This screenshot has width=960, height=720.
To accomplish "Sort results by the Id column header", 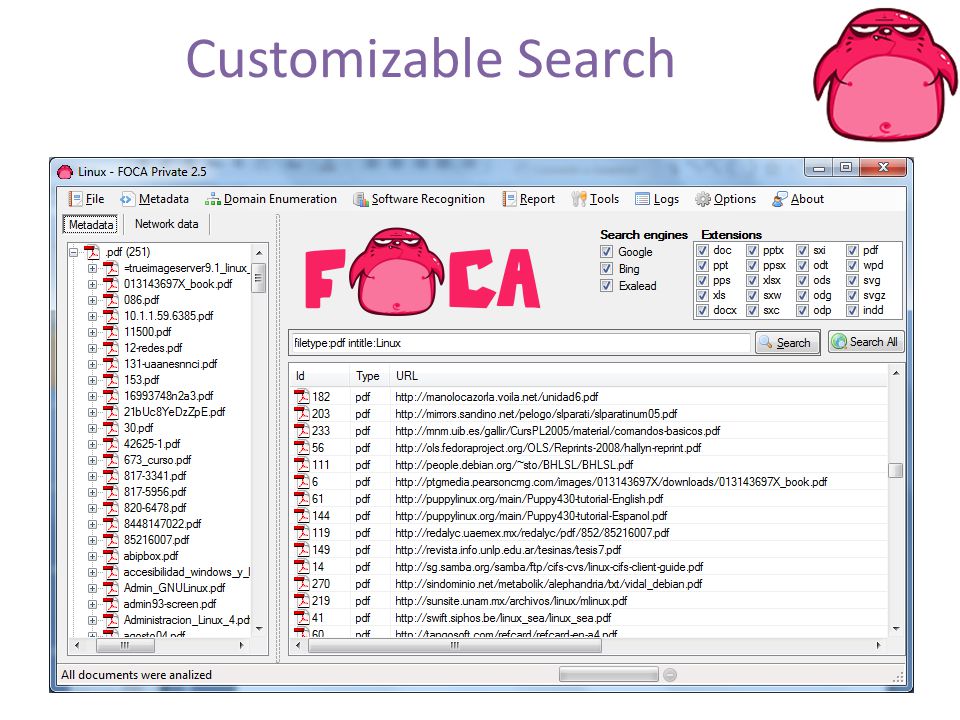I will click(320, 376).
